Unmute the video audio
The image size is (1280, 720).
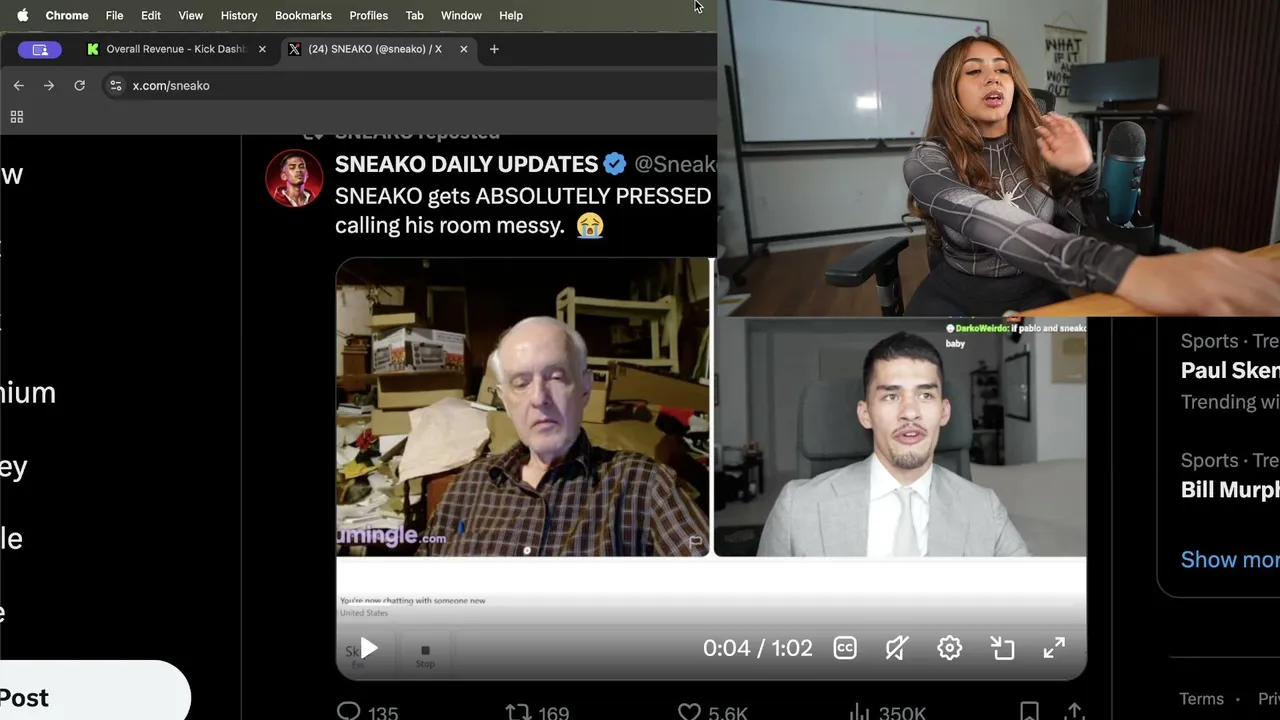point(897,648)
